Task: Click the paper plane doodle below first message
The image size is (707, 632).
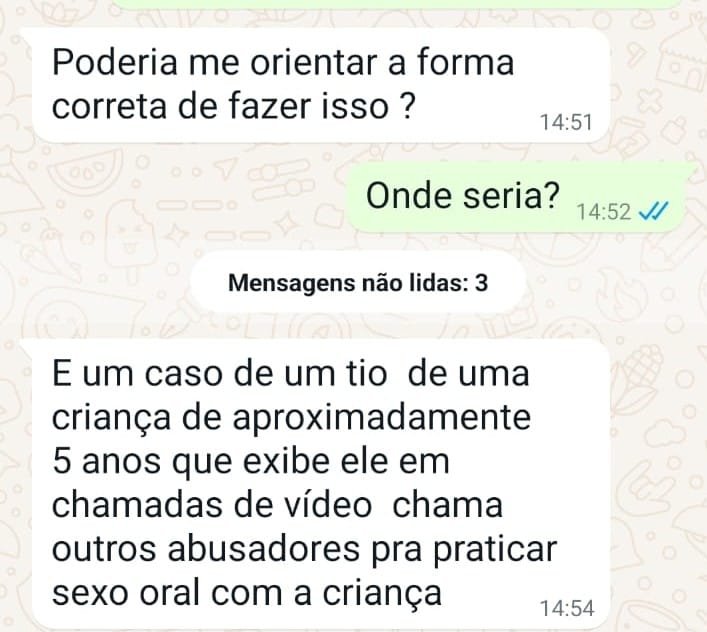Action: click(x=225, y=168)
